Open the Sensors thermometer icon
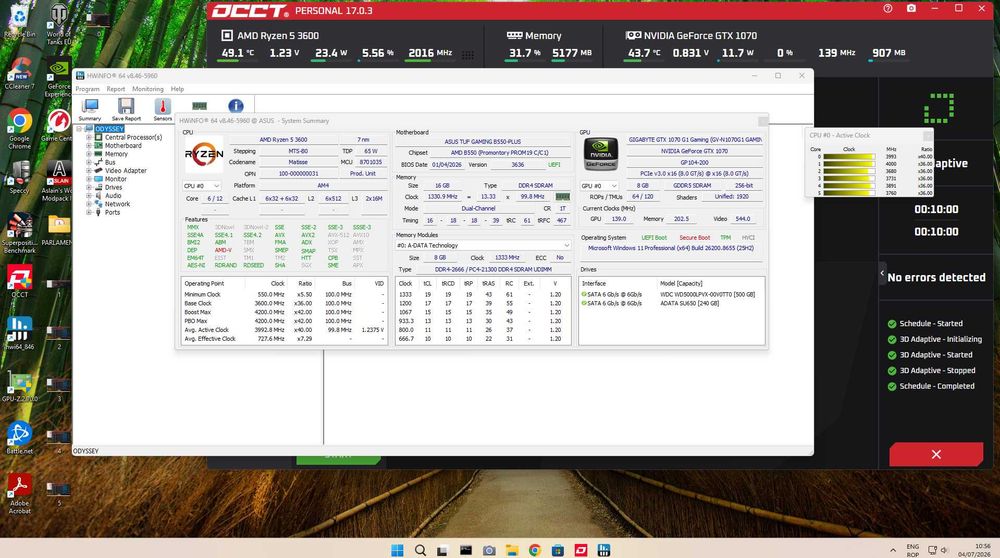 coord(163,109)
